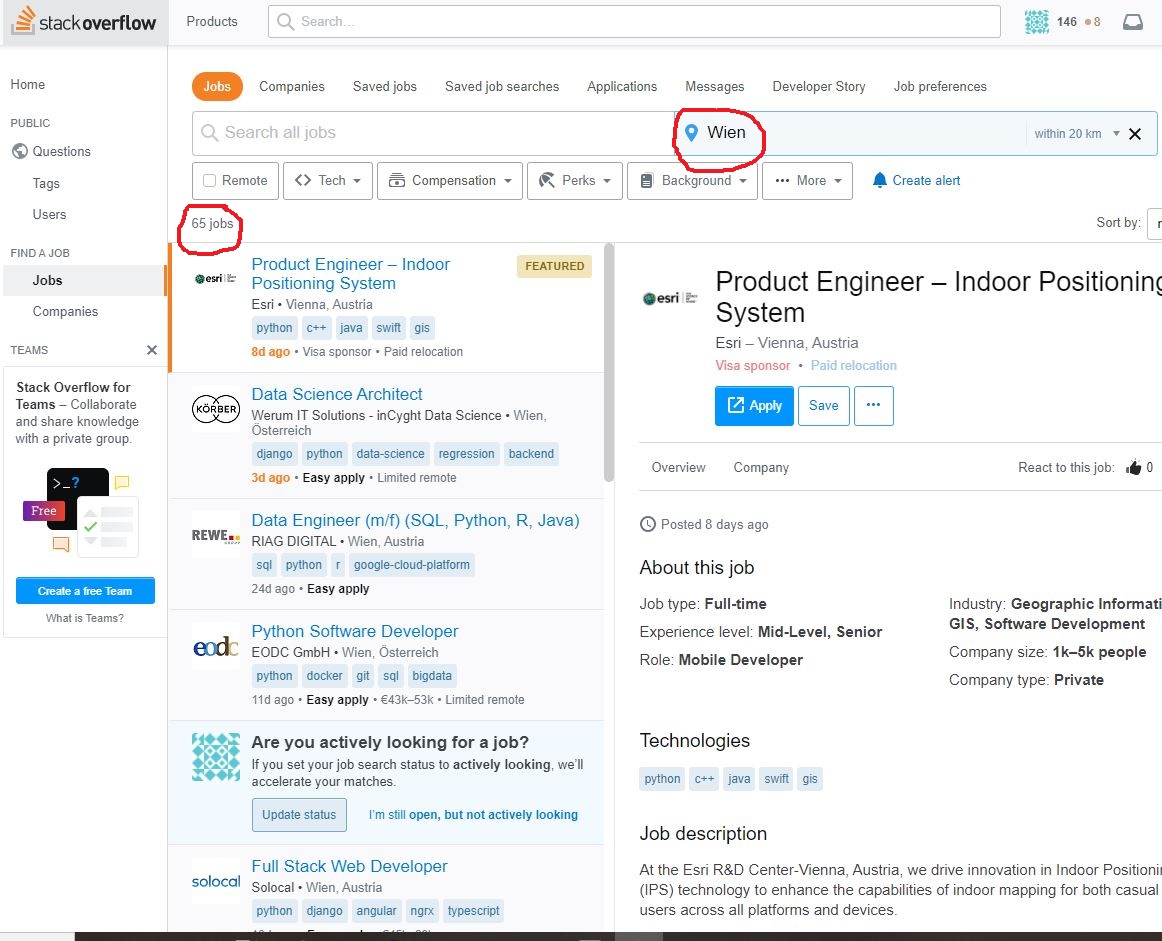Viewport: 1162px width, 941px height.
Task: Open the Products menu
Action: [x=211, y=20]
